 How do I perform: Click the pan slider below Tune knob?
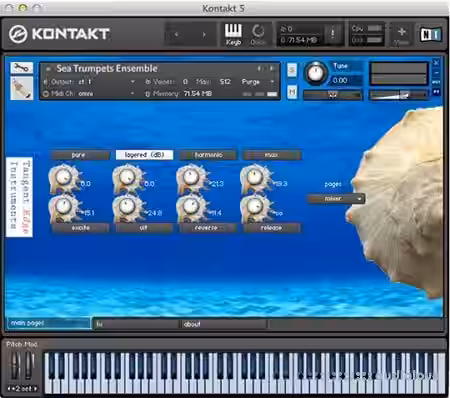point(332,95)
